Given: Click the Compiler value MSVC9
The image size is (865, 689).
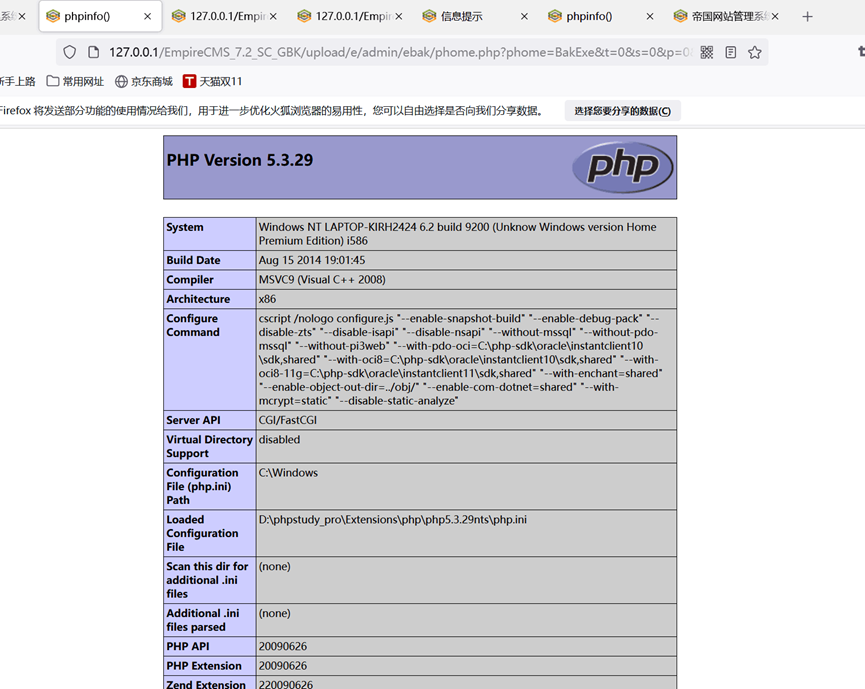Looking at the screenshot, I should pyautogui.click(x=322, y=280).
